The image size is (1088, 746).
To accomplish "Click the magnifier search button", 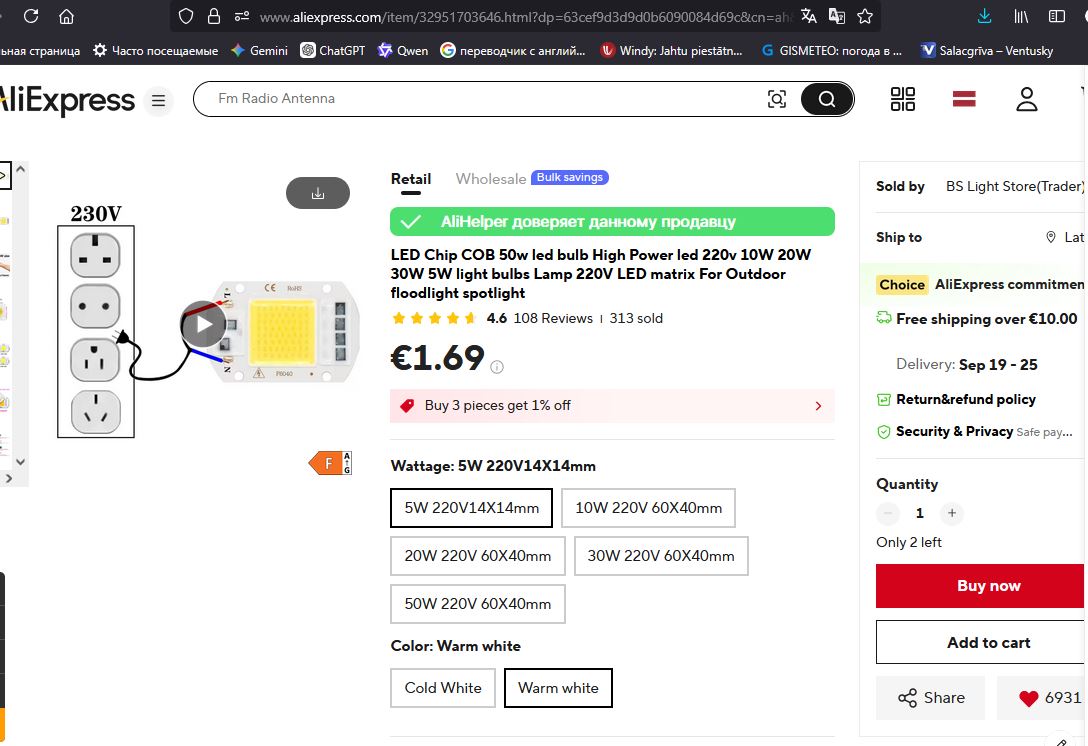I will (x=826, y=99).
